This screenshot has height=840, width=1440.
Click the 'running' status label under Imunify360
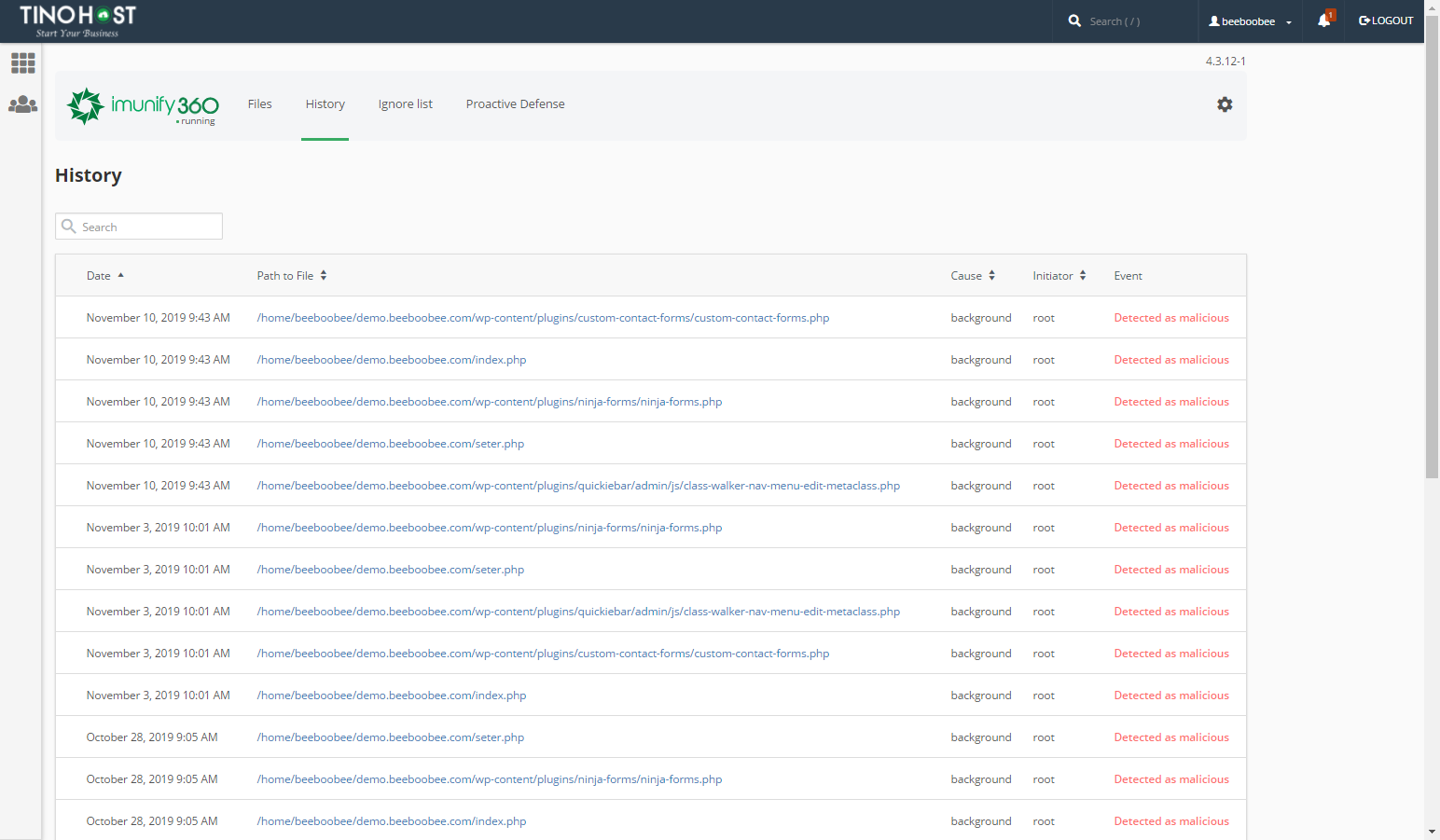196,121
